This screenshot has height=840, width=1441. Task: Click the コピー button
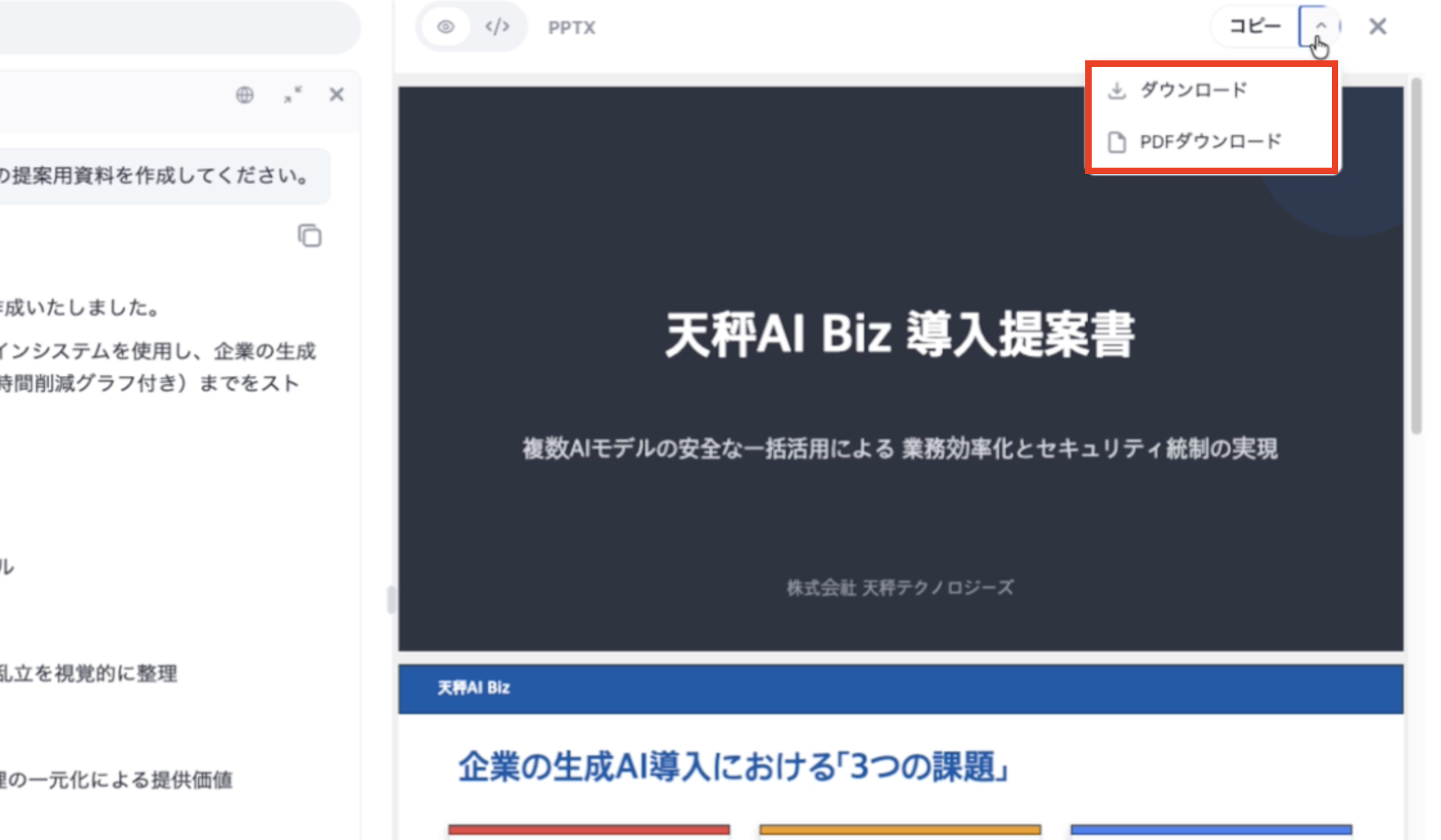[1255, 26]
